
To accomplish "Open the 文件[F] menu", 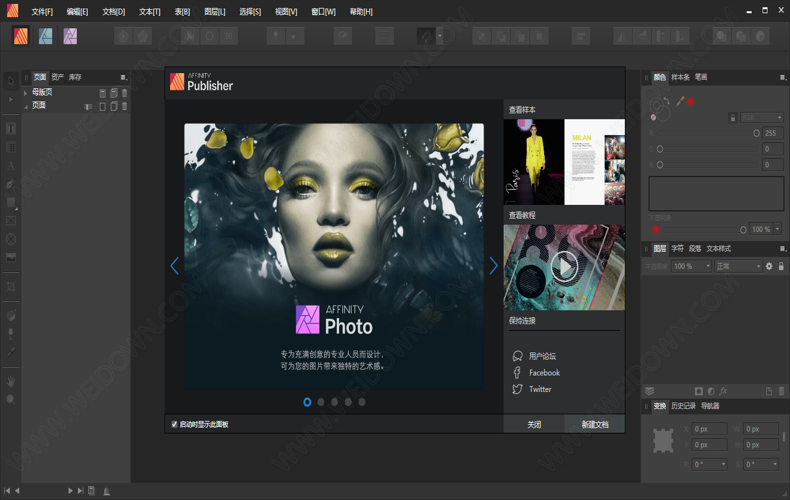I will click(42, 11).
